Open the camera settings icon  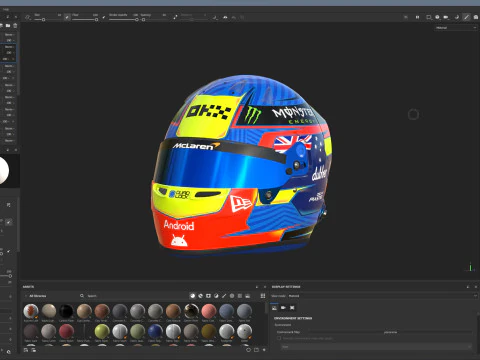click(446, 17)
